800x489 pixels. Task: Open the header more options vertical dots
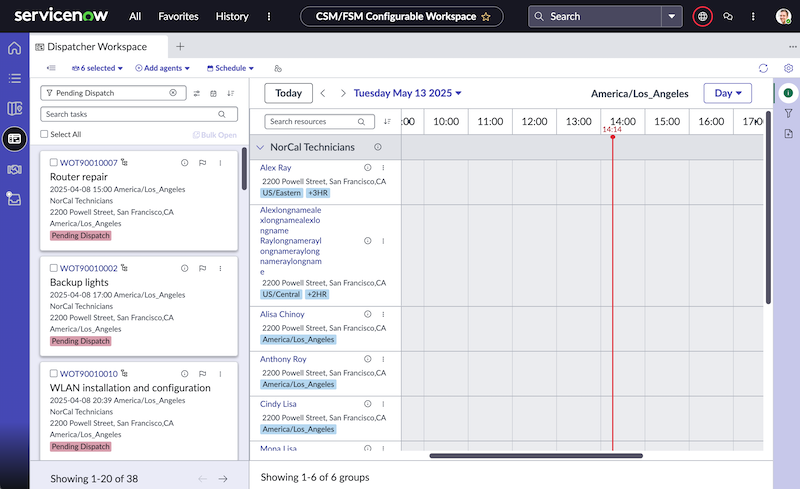(x=753, y=17)
